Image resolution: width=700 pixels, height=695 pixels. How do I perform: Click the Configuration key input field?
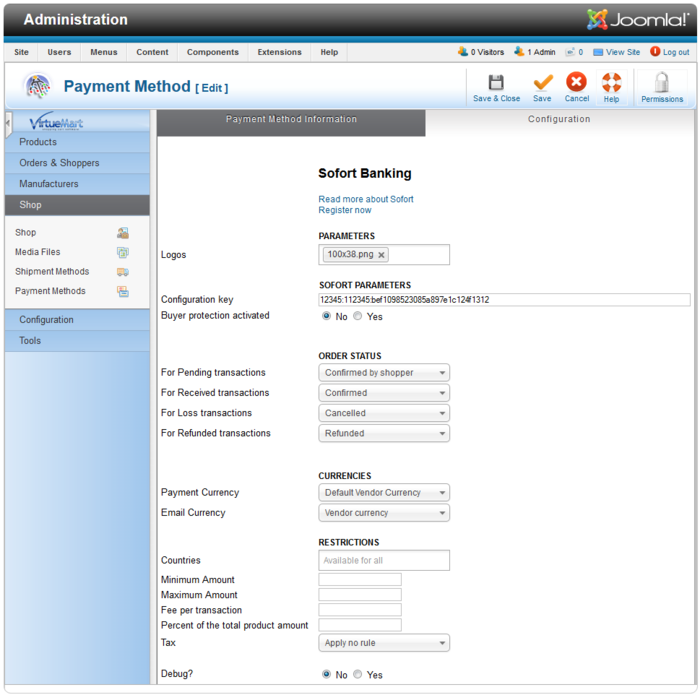point(504,300)
